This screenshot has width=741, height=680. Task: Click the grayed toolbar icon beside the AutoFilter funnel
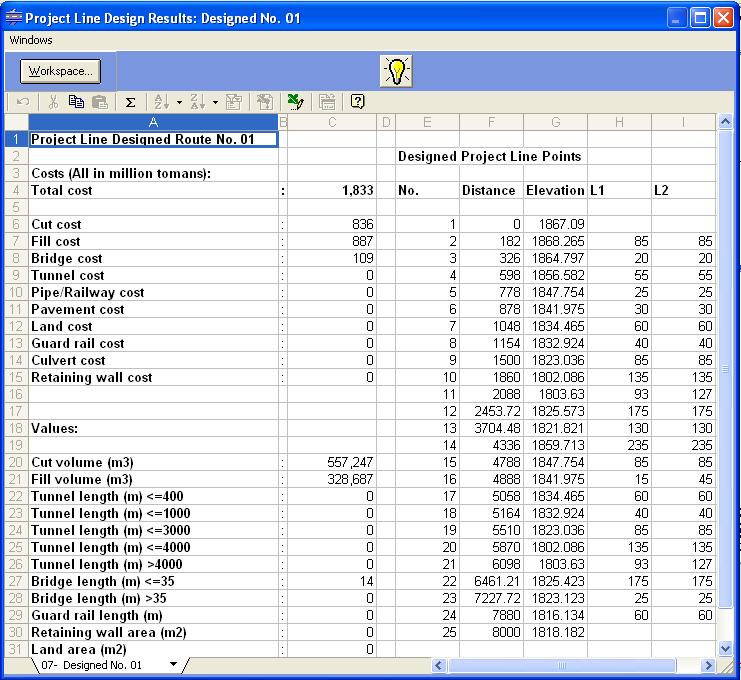(x=265, y=102)
